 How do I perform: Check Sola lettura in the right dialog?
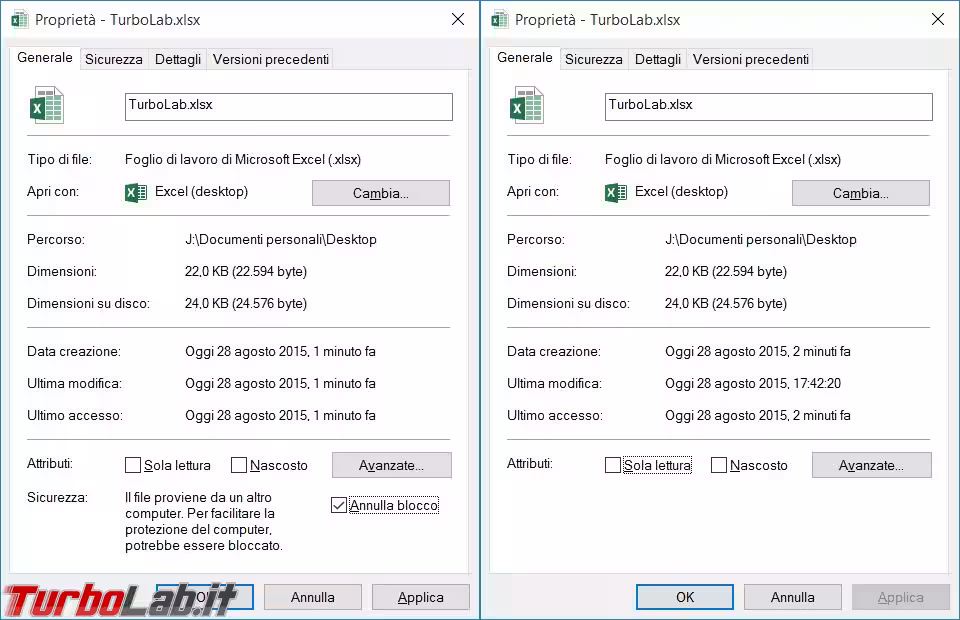pyautogui.click(x=613, y=465)
